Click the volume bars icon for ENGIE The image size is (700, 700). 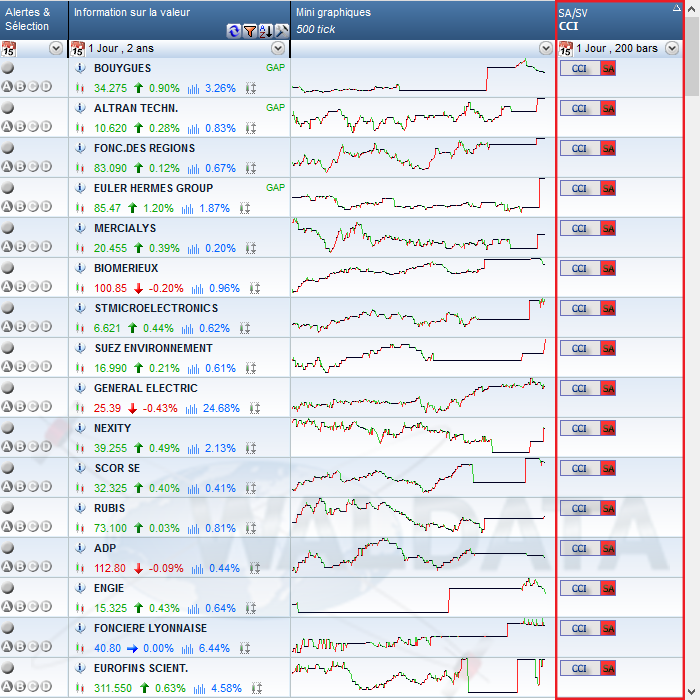pos(193,608)
